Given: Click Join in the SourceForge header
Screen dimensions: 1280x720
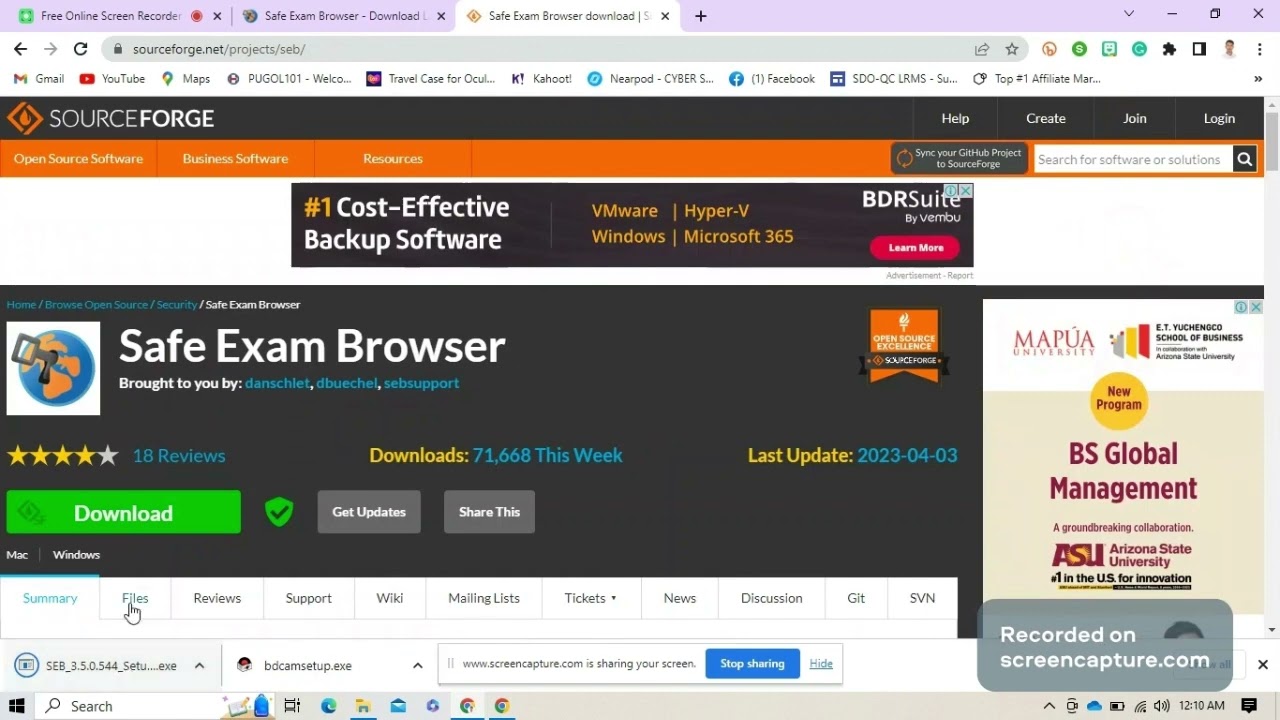Looking at the screenshot, I should point(1134,118).
